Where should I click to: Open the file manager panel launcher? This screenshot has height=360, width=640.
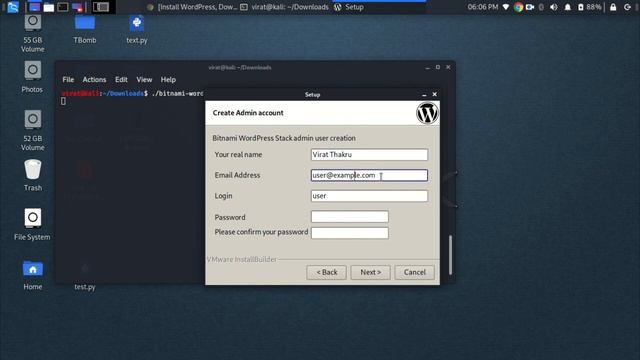[x=49, y=7]
